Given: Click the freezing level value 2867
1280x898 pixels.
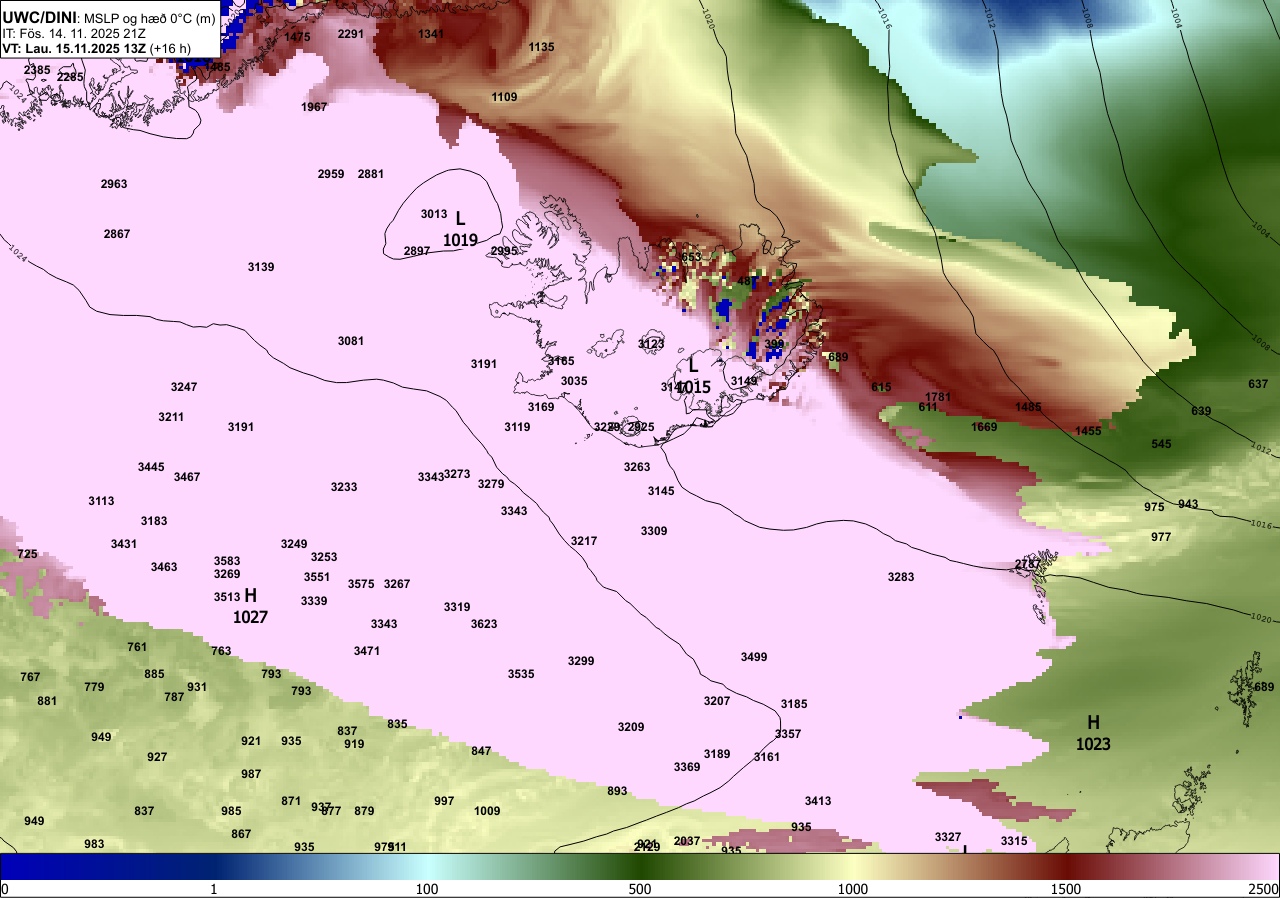Looking at the screenshot, I should [x=117, y=234].
